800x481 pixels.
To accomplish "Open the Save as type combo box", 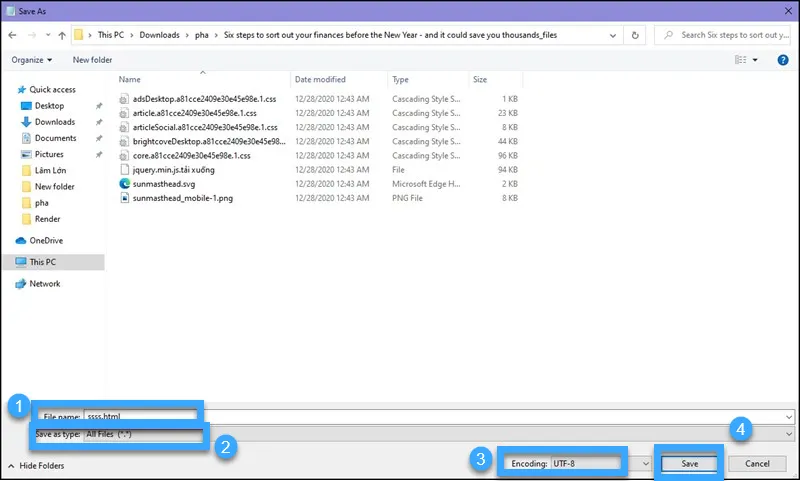I will [439, 434].
